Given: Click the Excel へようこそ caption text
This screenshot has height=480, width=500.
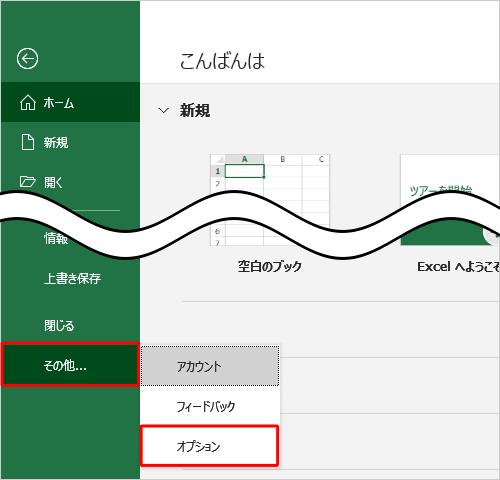Looking at the screenshot, I should (458, 267).
